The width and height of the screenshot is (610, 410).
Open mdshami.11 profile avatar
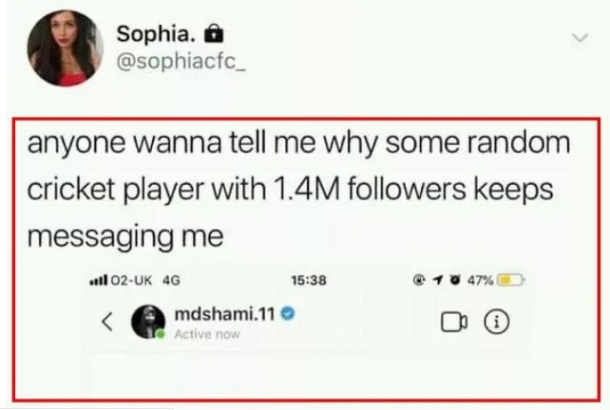pyautogui.click(x=146, y=322)
